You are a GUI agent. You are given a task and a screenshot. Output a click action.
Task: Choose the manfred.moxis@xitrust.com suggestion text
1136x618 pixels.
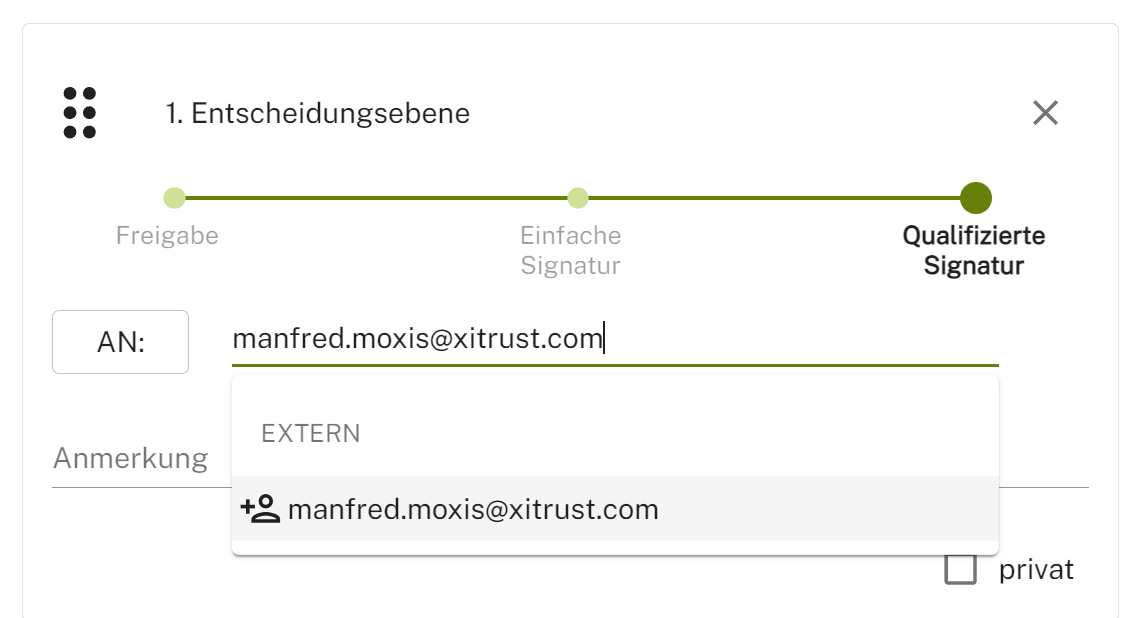(473, 510)
